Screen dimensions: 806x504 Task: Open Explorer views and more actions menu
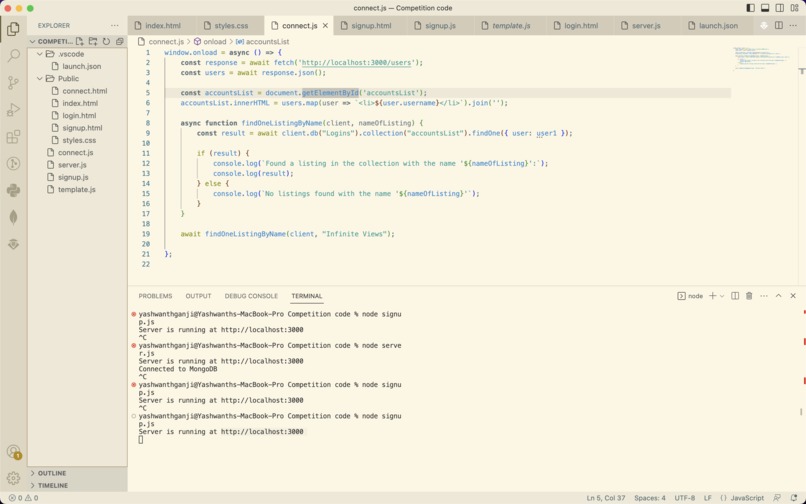click(115, 25)
